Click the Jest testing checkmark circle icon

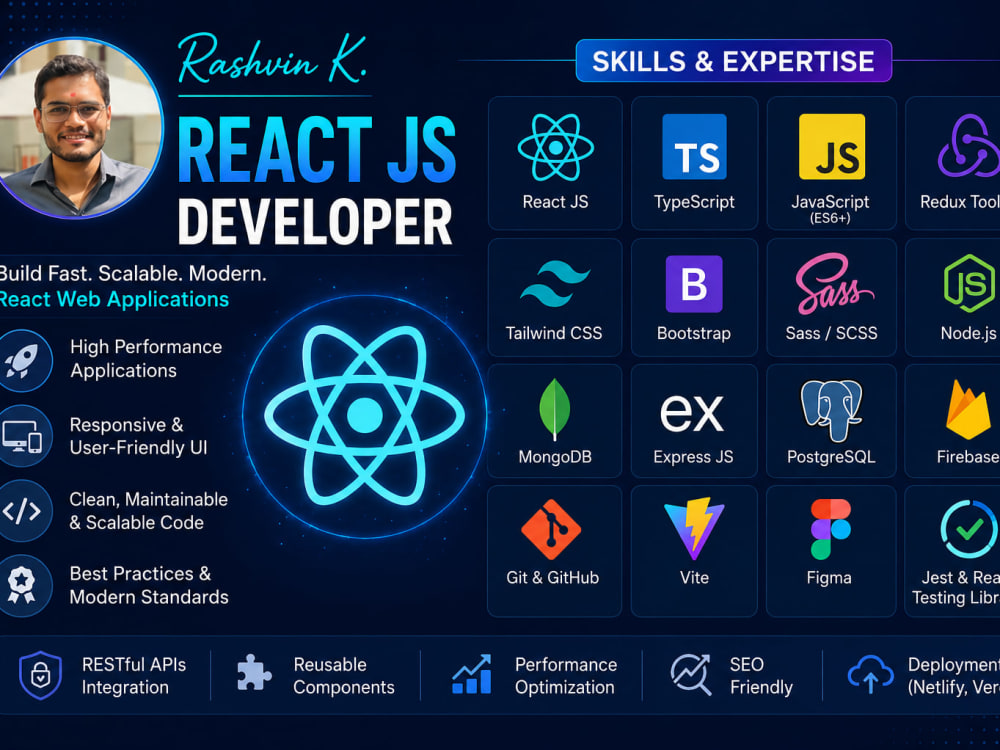click(x=969, y=529)
